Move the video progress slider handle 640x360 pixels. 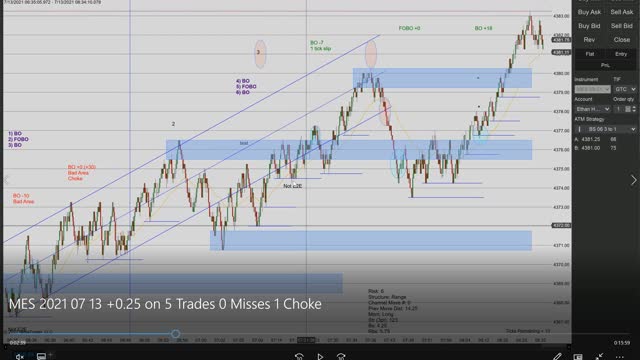pos(176,334)
